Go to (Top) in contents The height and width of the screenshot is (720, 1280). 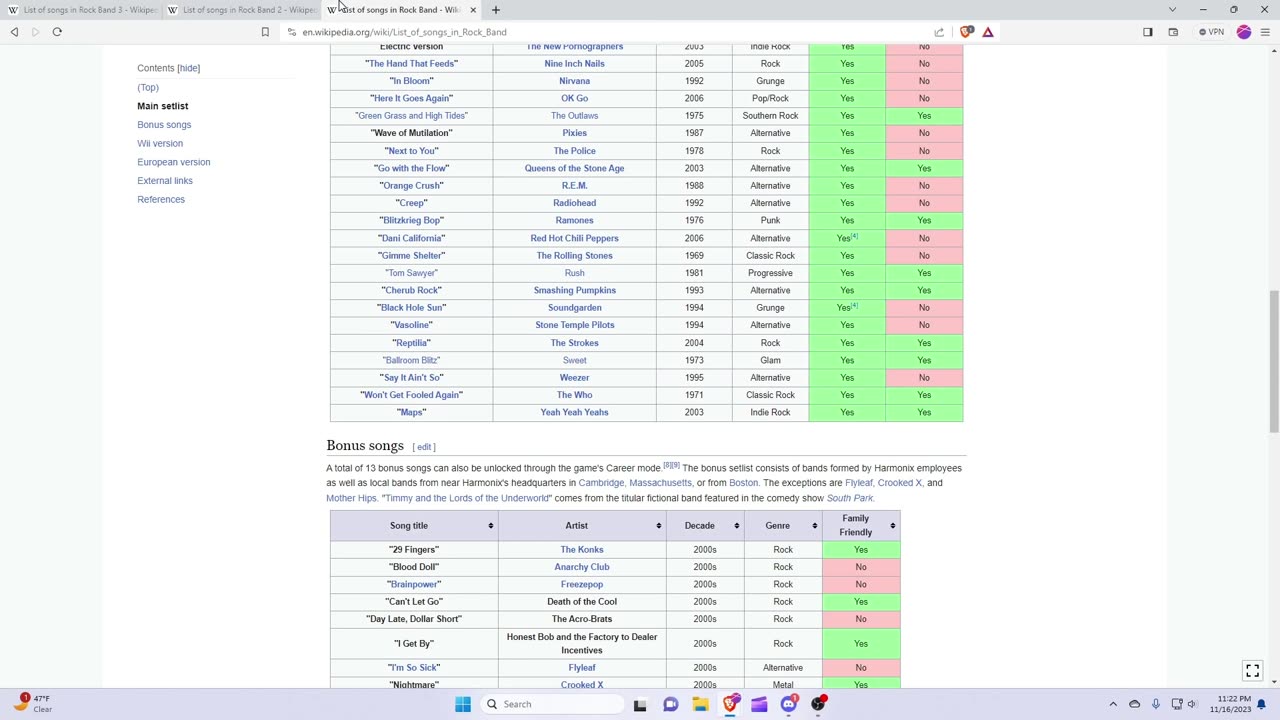tap(148, 87)
